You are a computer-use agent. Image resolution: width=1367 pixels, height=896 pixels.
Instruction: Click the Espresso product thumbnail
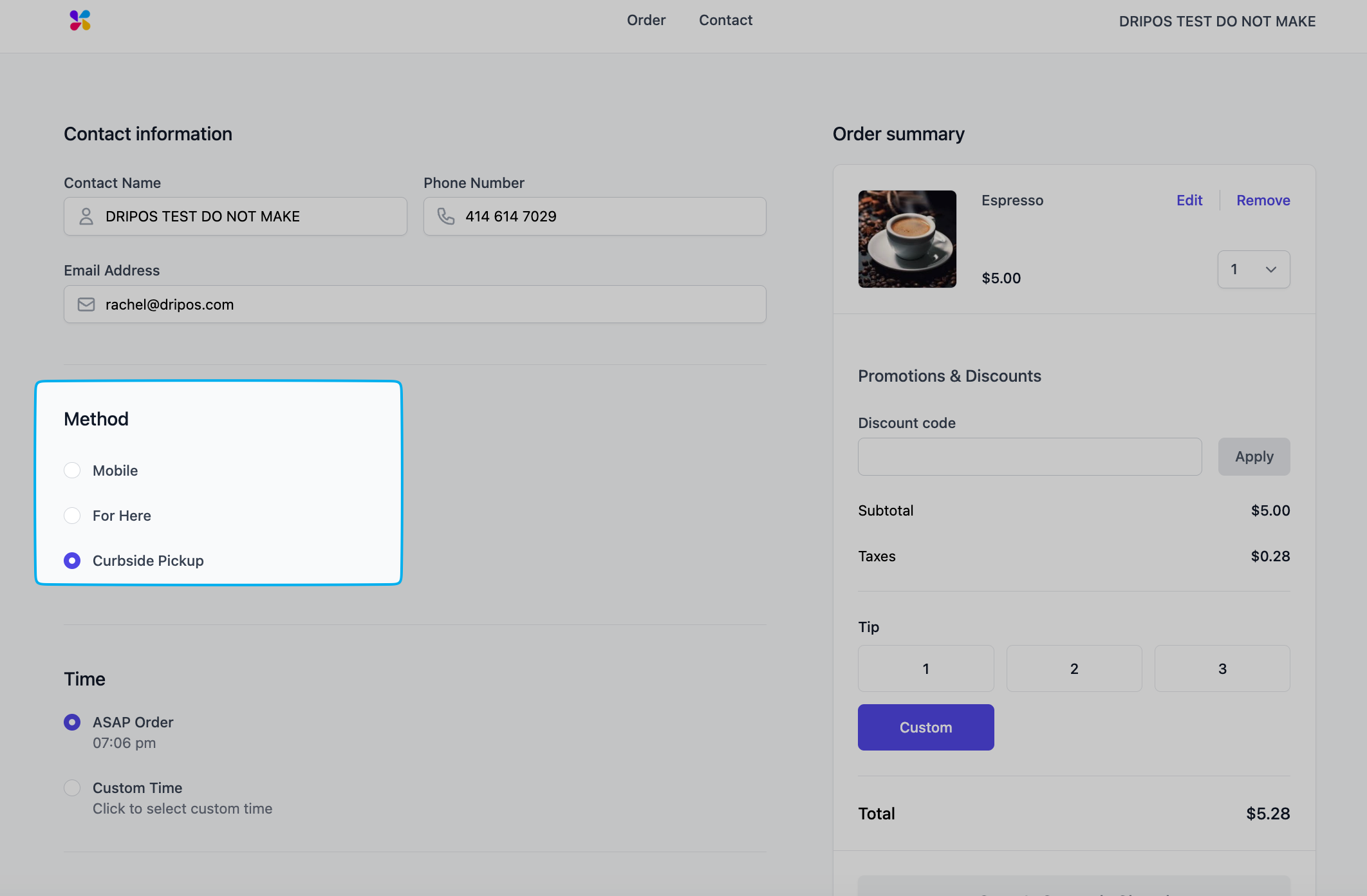tap(907, 239)
